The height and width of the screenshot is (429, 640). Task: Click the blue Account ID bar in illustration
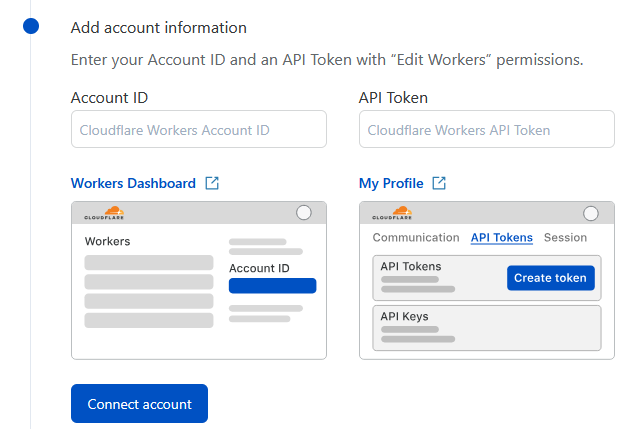[272, 286]
